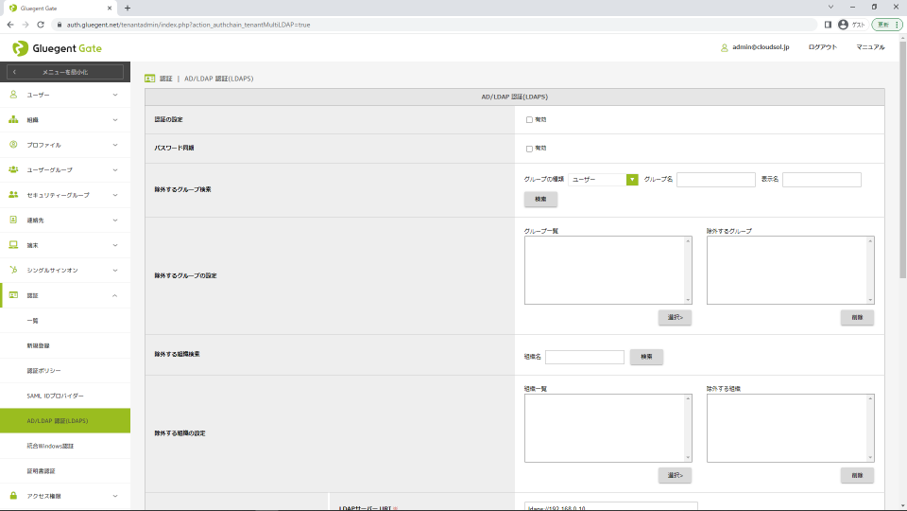This screenshot has width=907, height=511.
Task: Click 検索 button next to 組織名 field
Action: click(646, 357)
